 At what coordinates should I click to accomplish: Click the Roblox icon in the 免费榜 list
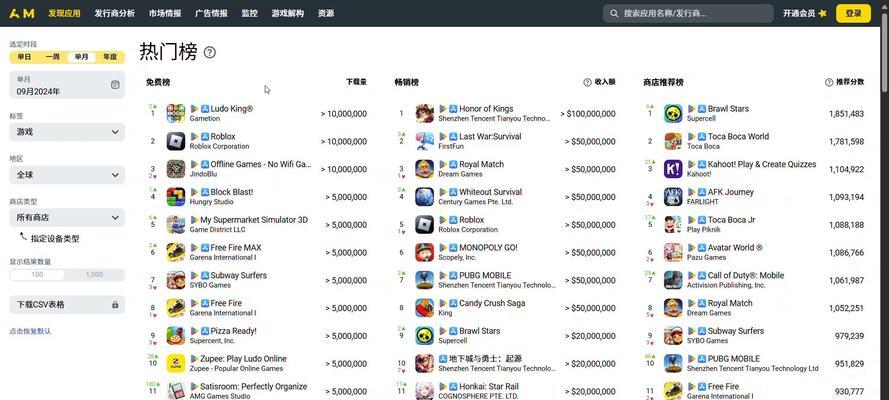pyautogui.click(x=176, y=141)
